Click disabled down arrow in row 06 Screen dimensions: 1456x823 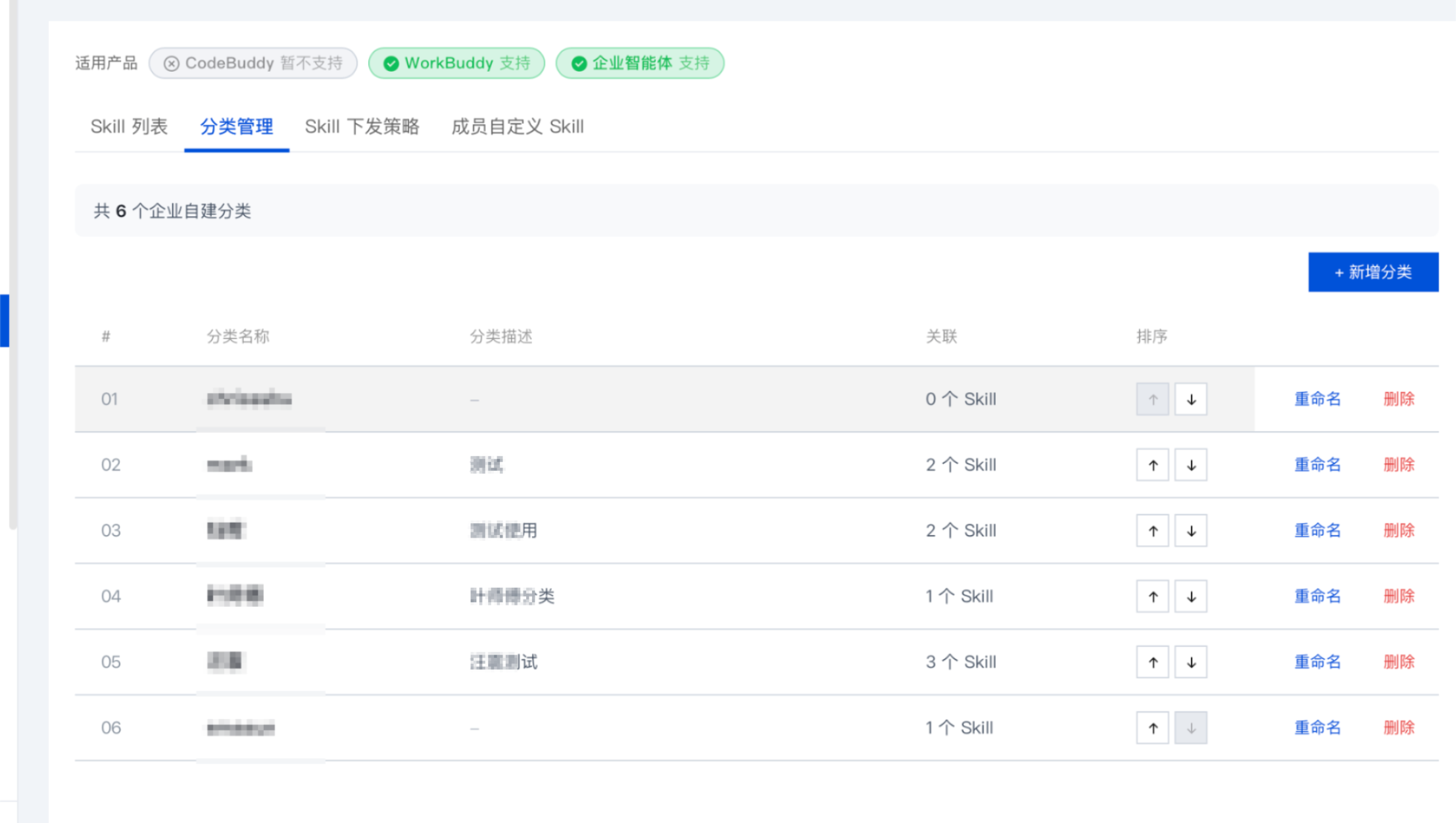[x=1191, y=728]
